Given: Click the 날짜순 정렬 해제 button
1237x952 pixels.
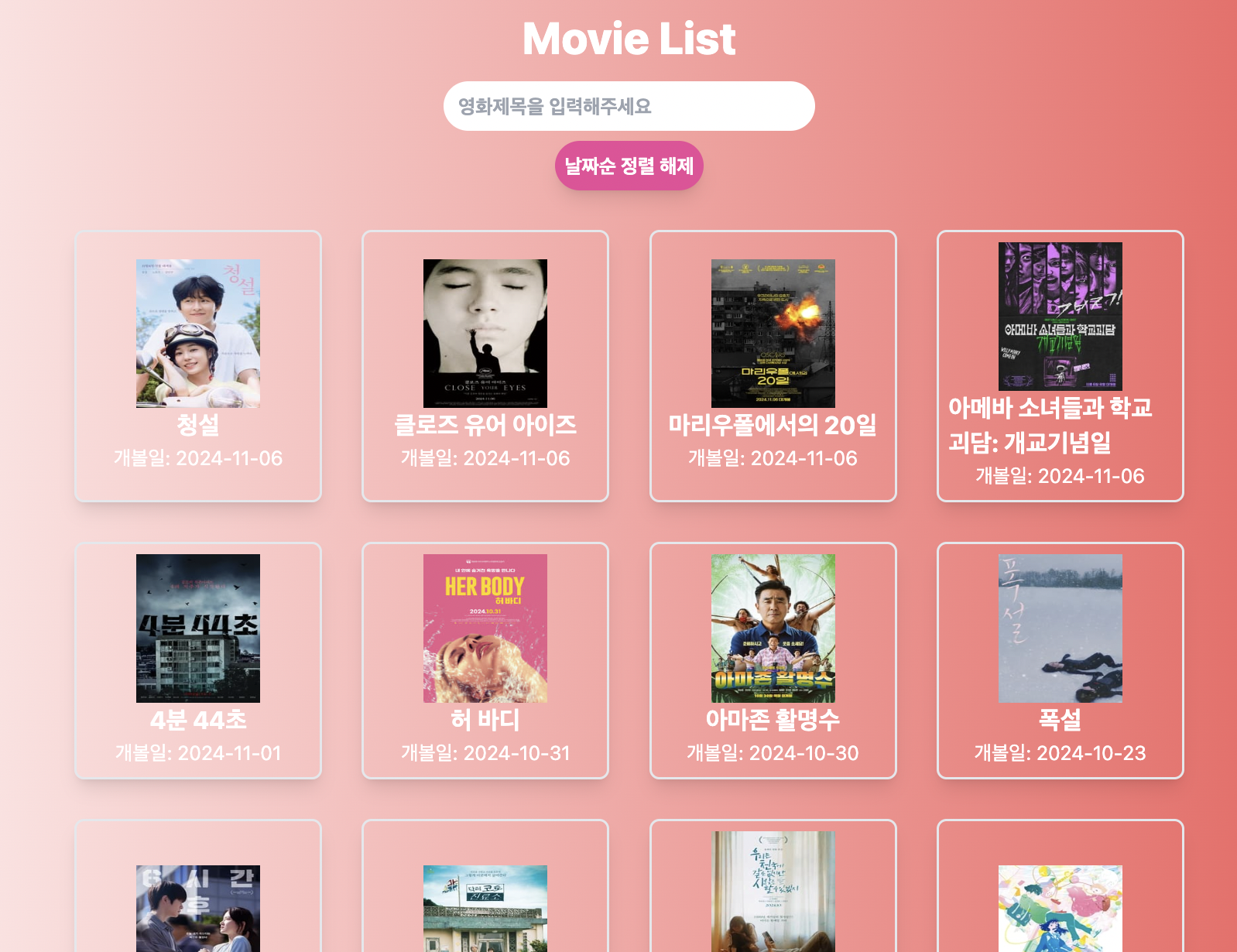Looking at the screenshot, I should 629,166.
